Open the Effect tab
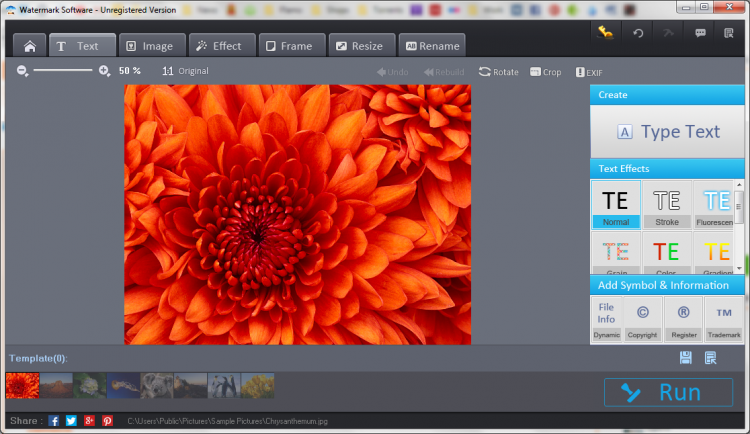 218,45
